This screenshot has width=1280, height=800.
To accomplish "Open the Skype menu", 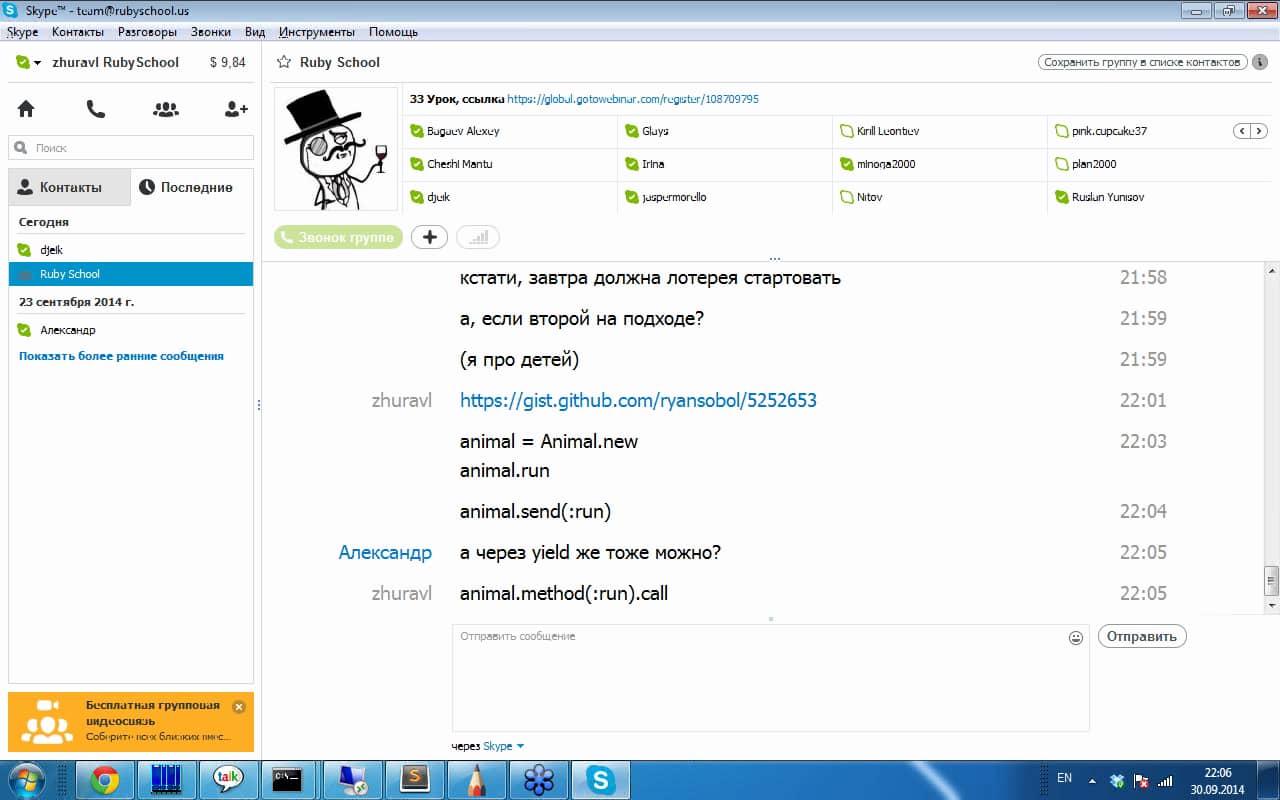I will 22,32.
